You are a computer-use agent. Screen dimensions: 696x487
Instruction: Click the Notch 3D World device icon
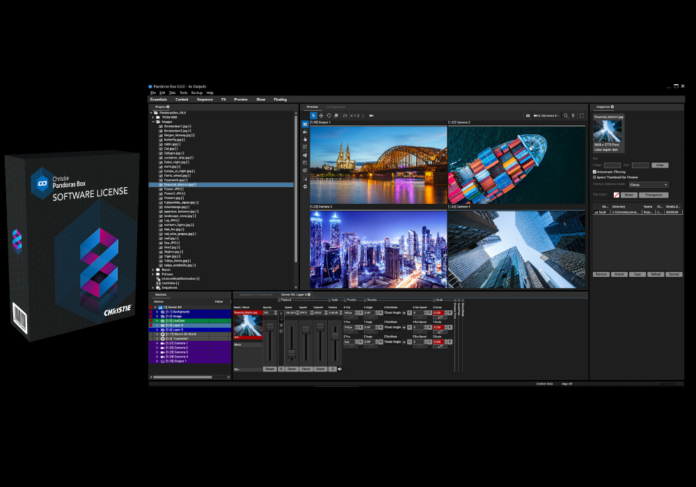coord(162,334)
